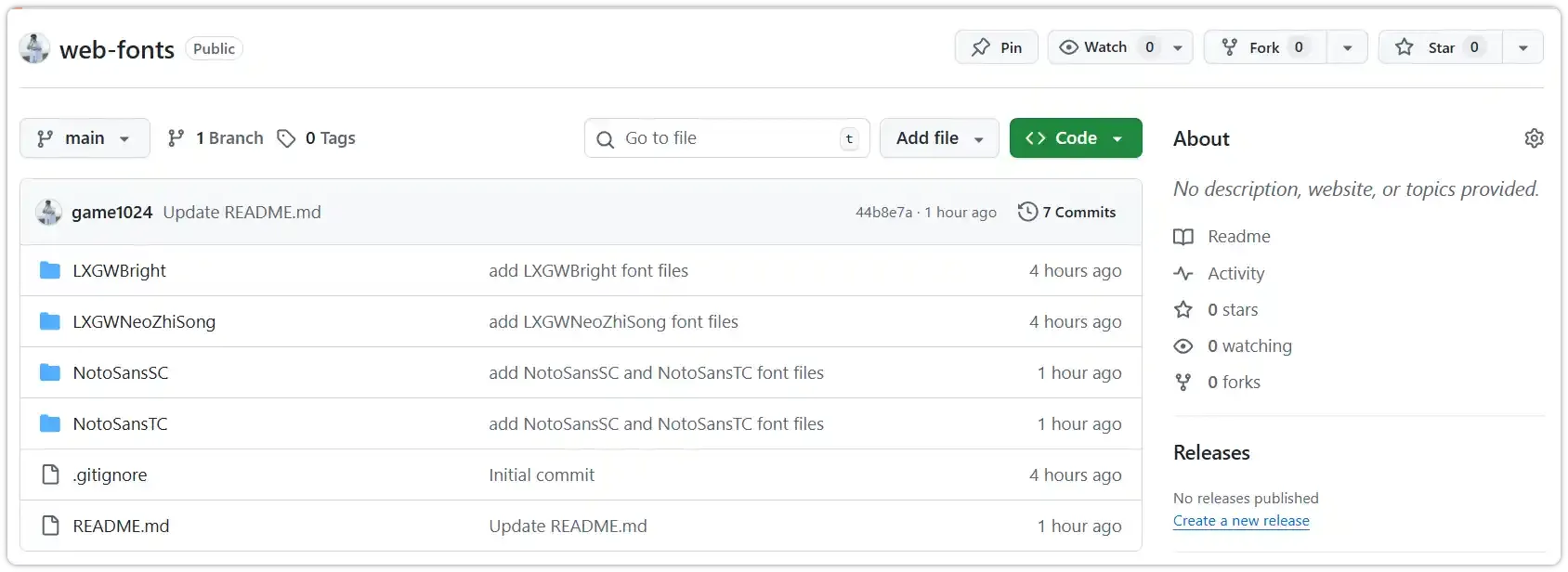Open the LXGWBright folder

[x=120, y=271]
